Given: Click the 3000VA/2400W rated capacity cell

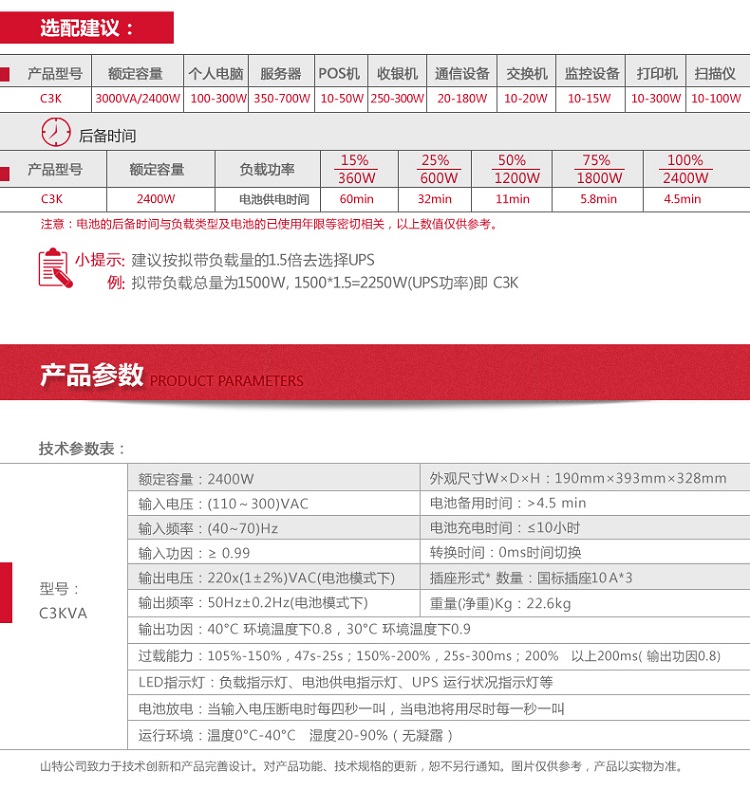Looking at the screenshot, I should (138, 99).
